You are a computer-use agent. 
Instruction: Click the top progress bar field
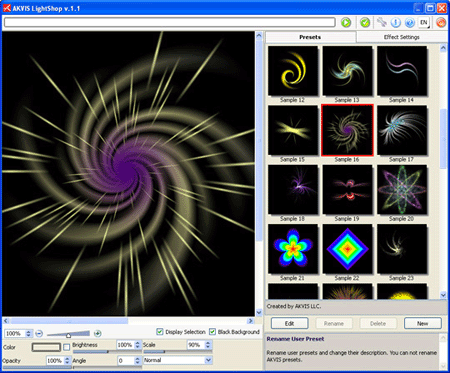(170, 22)
